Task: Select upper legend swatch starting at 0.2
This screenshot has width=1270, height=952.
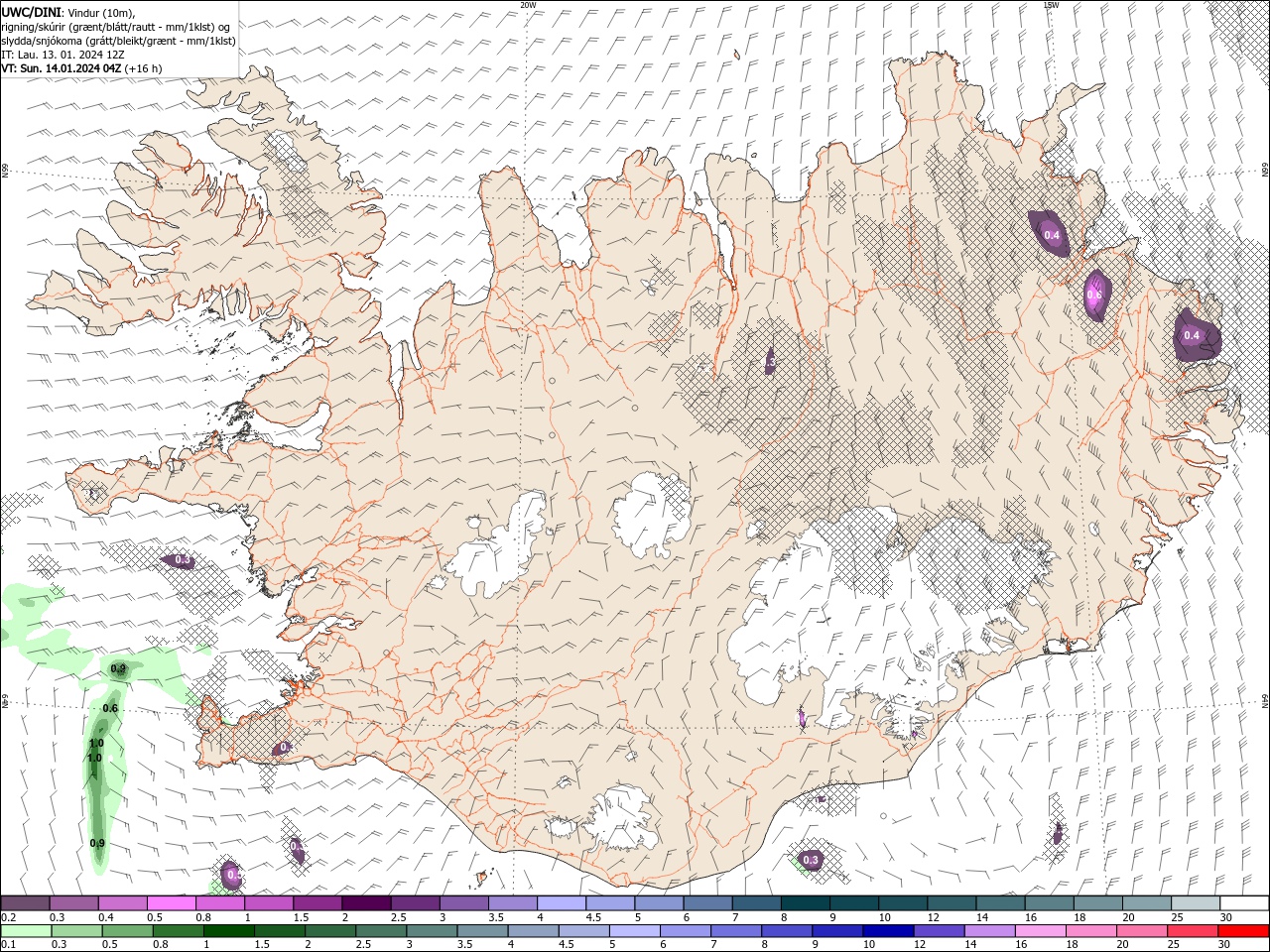Action: point(25,903)
